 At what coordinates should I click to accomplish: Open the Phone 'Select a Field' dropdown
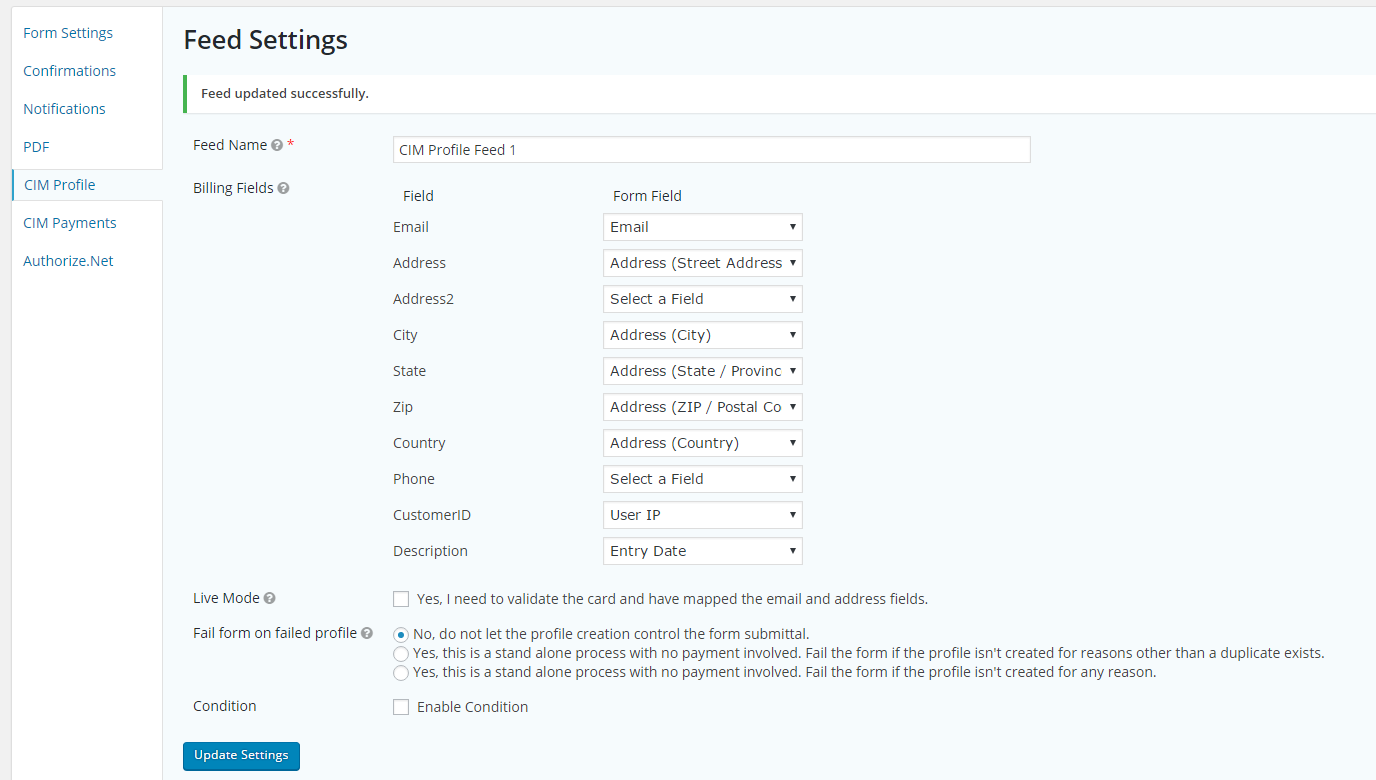tap(703, 479)
